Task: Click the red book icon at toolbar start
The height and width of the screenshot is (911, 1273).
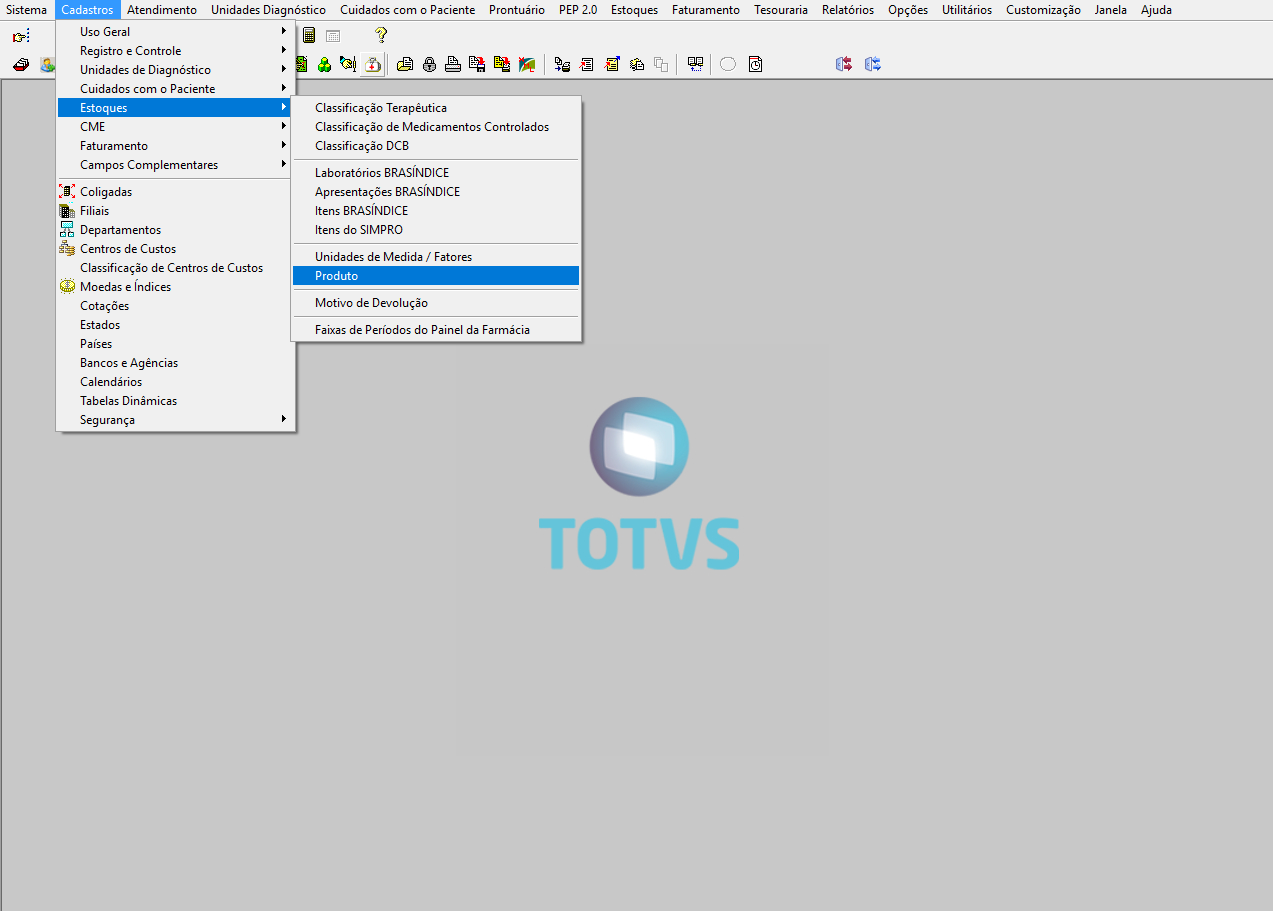Action: (x=21, y=65)
